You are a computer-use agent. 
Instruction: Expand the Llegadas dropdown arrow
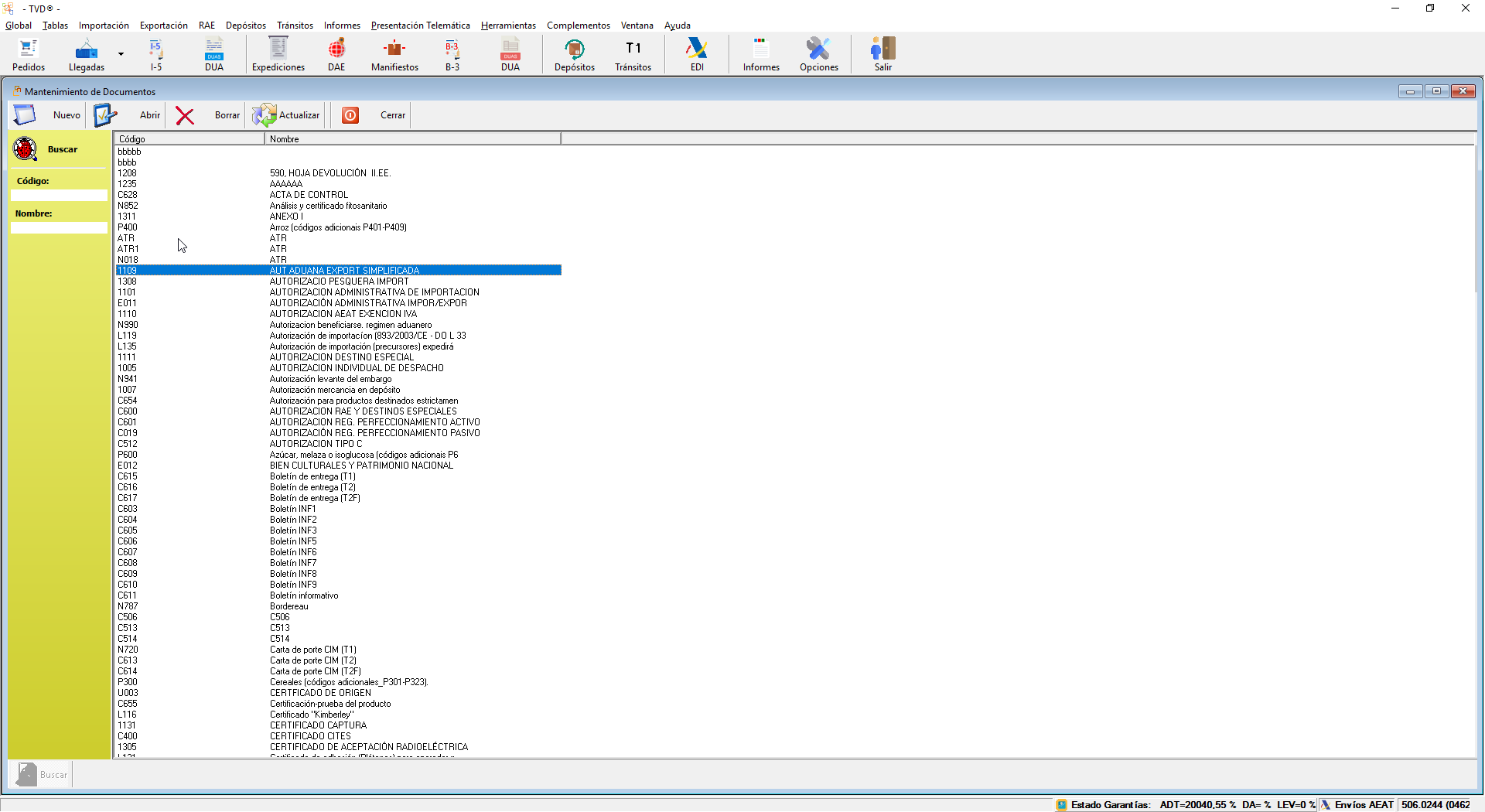coord(121,54)
